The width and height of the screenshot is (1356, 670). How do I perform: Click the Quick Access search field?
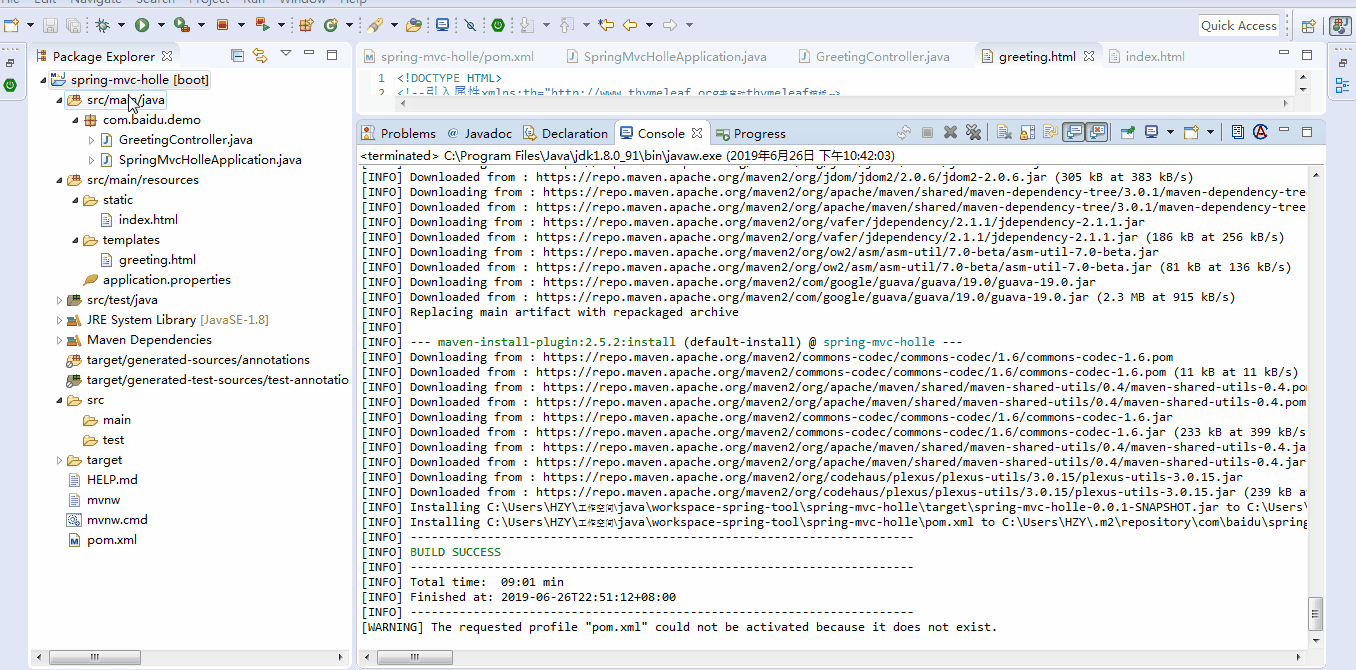coord(1238,25)
